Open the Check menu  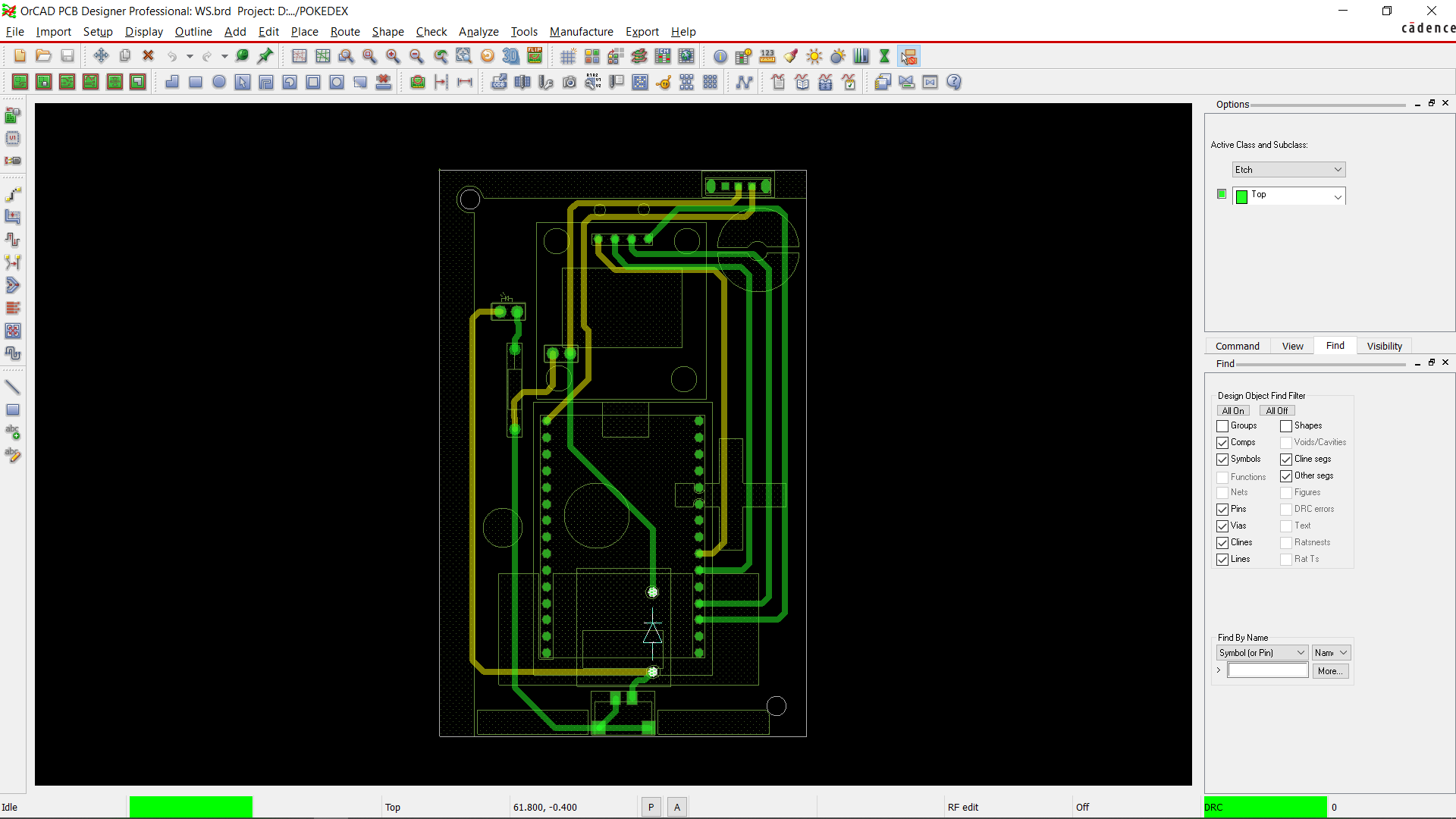pyautogui.click(x=431, y=32)
